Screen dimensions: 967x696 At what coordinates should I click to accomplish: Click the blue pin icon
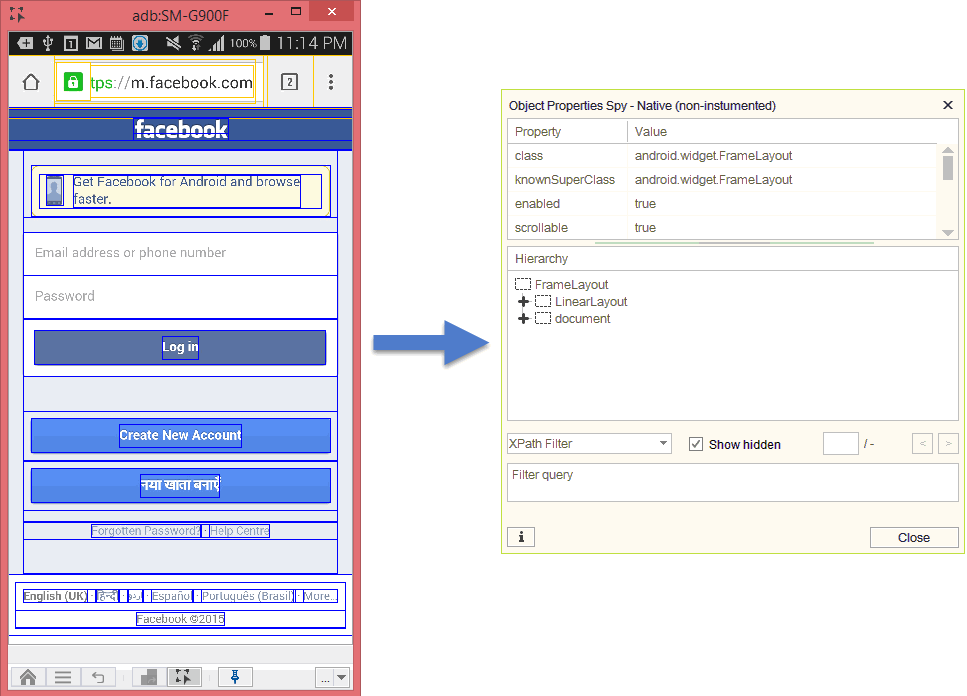[235, 677]
